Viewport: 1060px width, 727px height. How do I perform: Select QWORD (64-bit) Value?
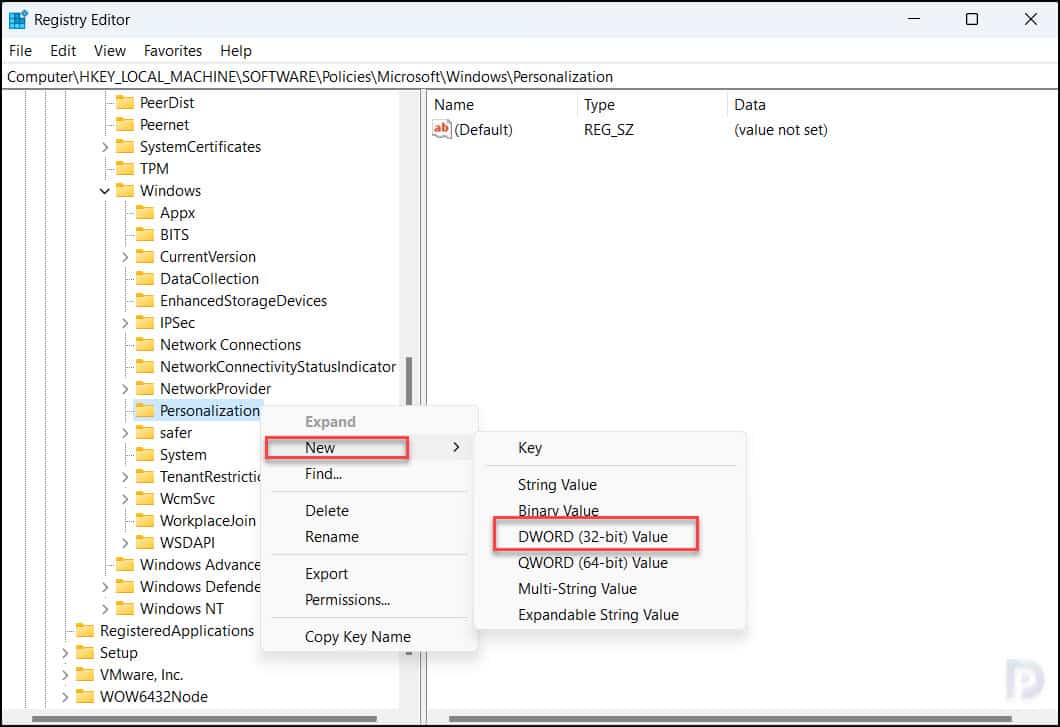(610, 563)
